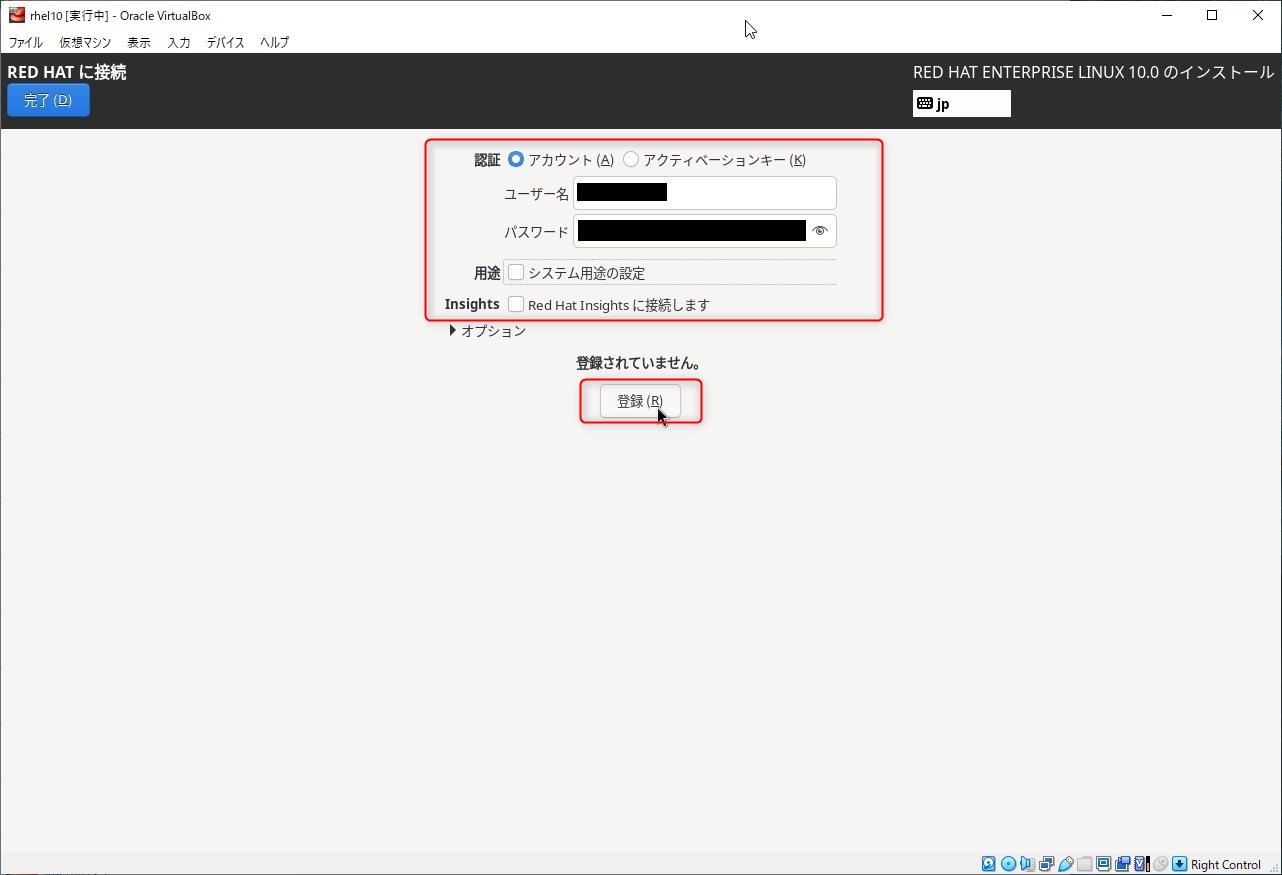
Task: Check Red Hat Insights に接続します
Action: click(516, 304)
